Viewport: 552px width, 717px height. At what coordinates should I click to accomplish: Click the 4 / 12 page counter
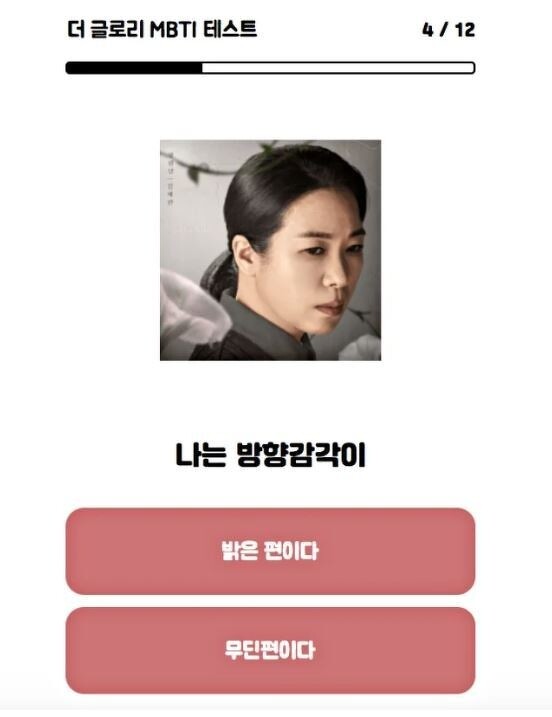pos(449,30)
